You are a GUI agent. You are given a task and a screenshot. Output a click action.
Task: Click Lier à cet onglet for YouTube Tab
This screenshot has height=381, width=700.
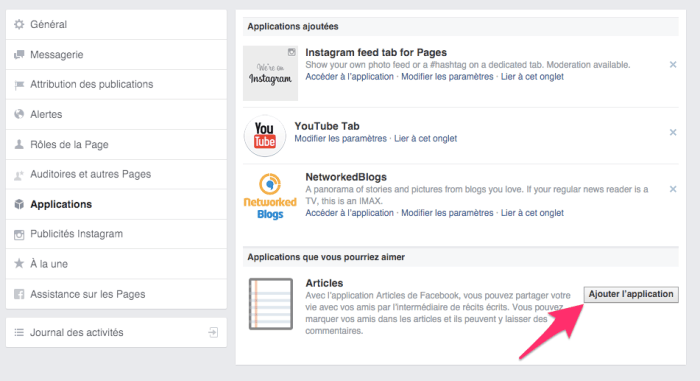tap(425, 138)
